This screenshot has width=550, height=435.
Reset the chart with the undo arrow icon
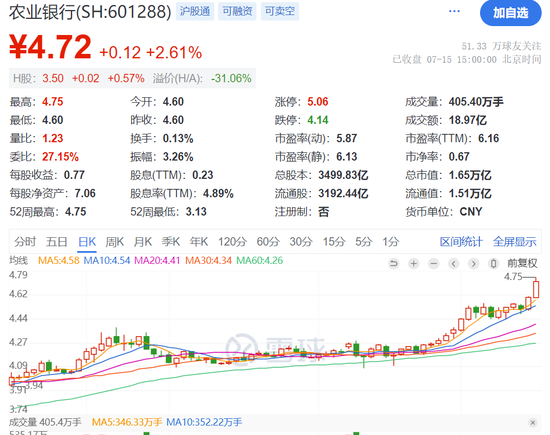click(394, 263)
